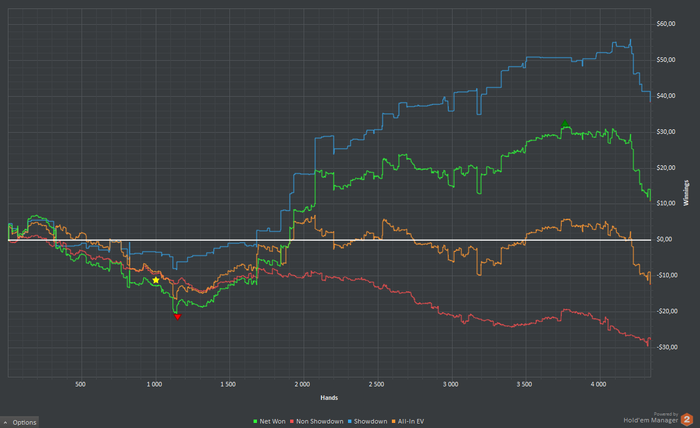Click the $60,00 axis label
The image size is (700, 428).
point(666,24)
